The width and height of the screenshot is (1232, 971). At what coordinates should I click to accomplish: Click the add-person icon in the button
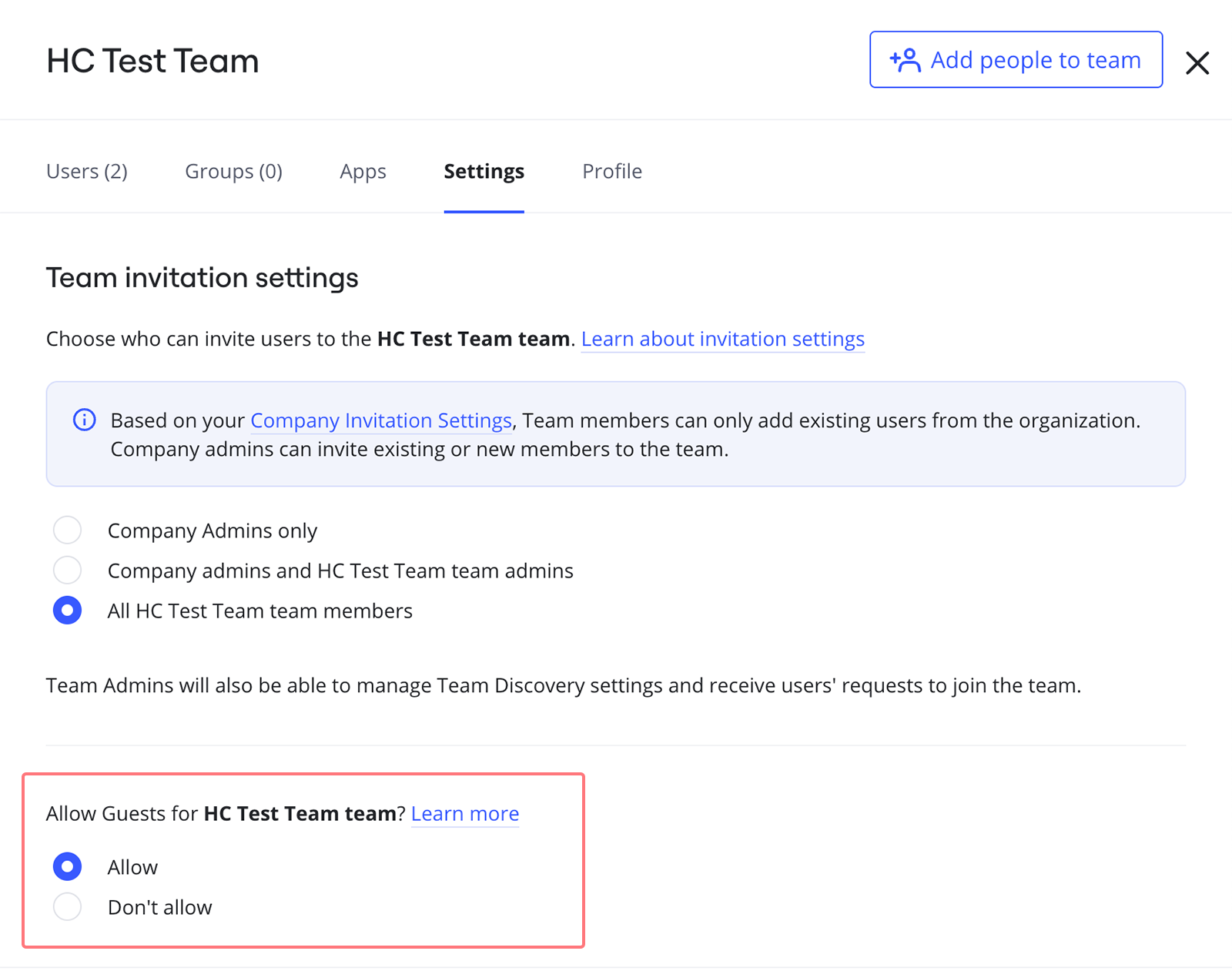[906, 60]
